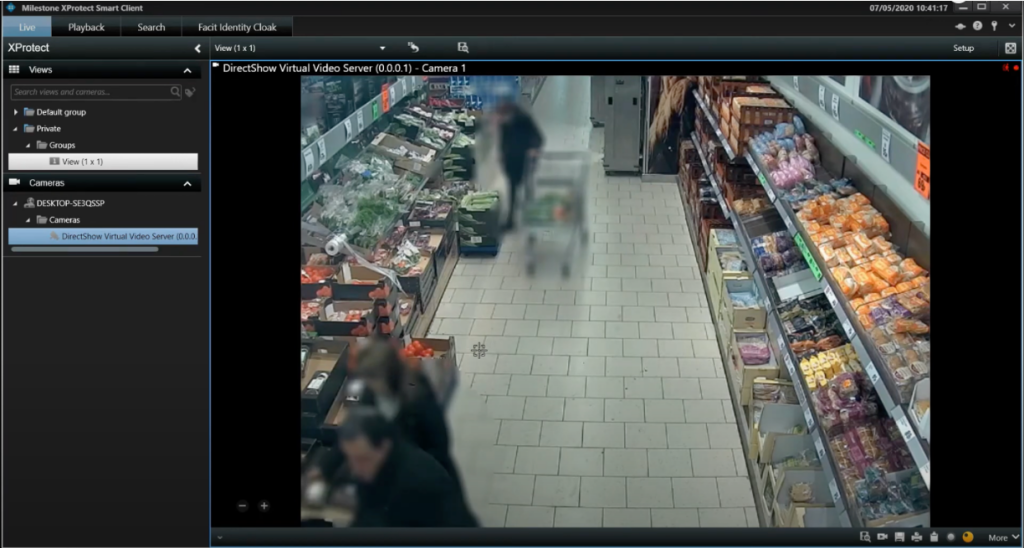This screenshot has height=548, width=1024.
Task: Collapse the Private folder tree arrow
Action: pos(16,129)
